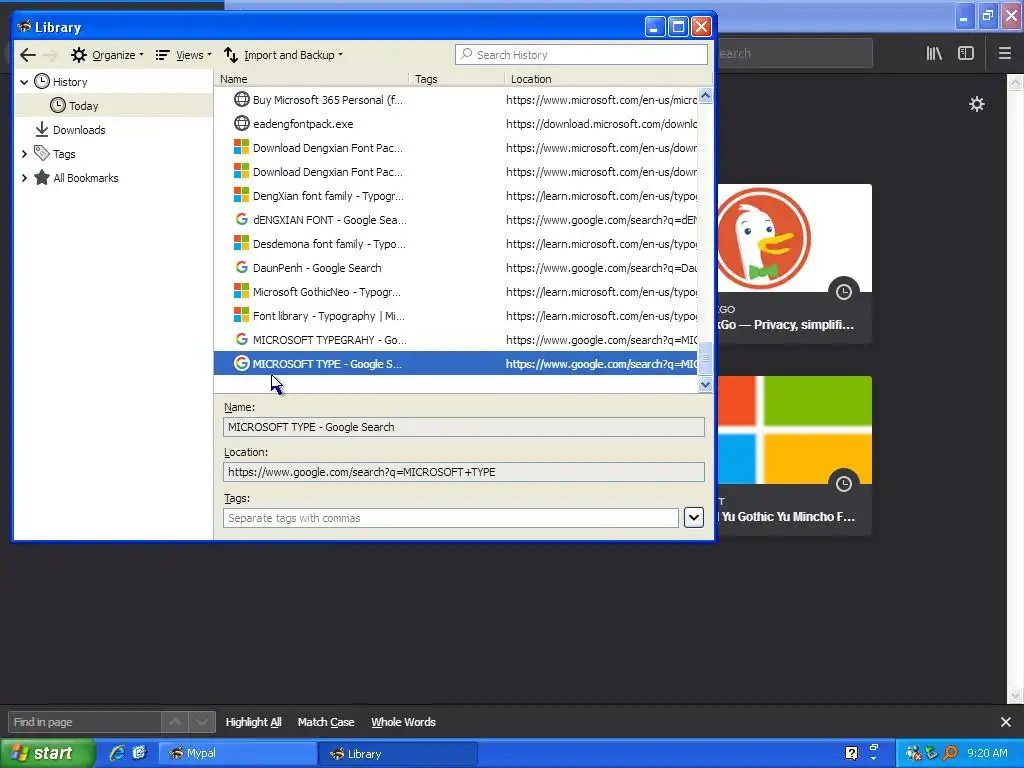The height and width of the screenshot is (768, 1024).
Task: Select DengXian font family history entry
Action: pos(456,196)
